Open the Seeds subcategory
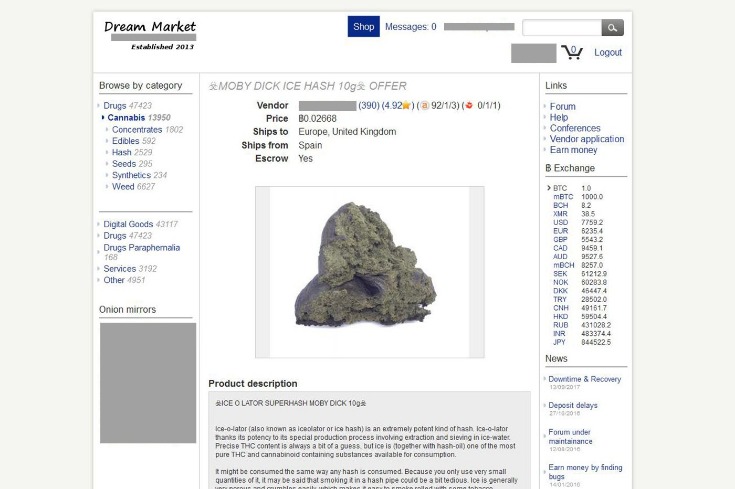The width and height of the screenshot is (735, 489). coord(132,164)
